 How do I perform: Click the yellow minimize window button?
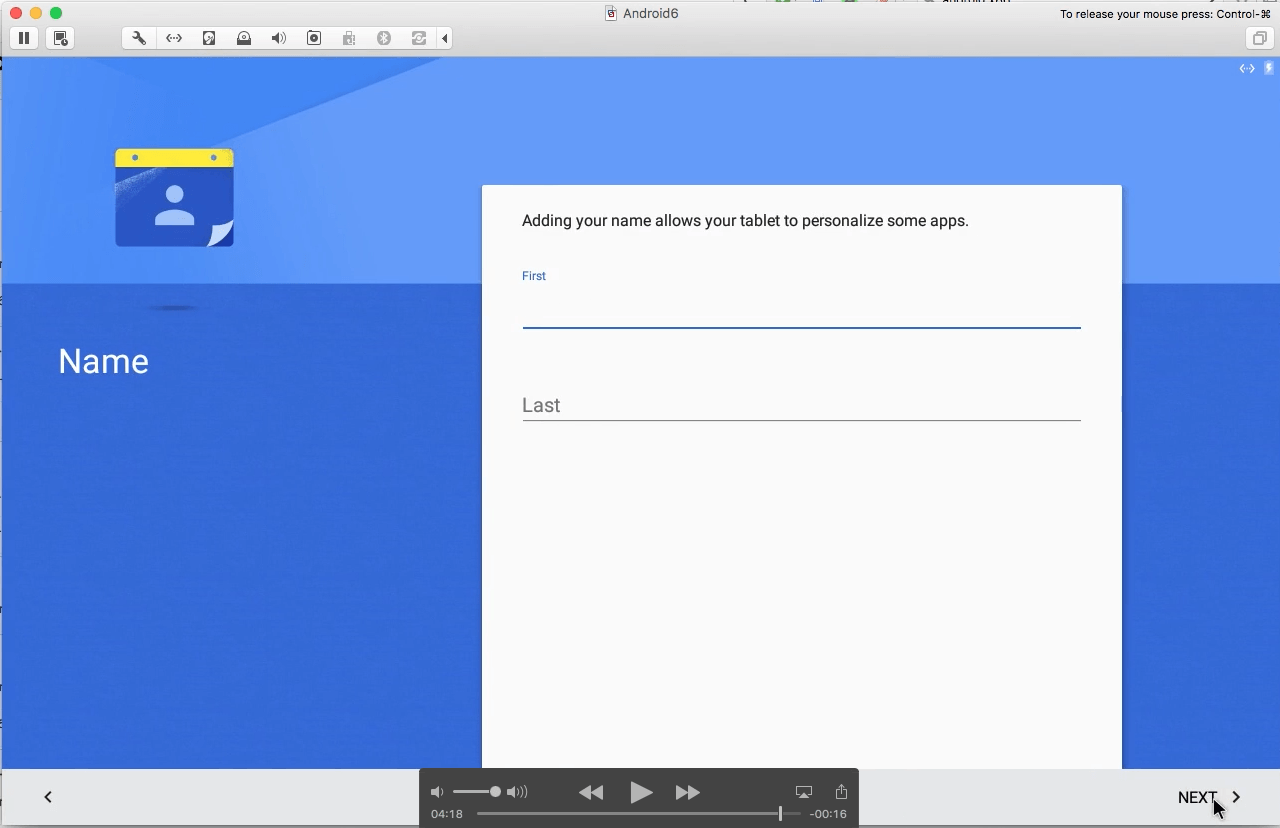[36, 13]
